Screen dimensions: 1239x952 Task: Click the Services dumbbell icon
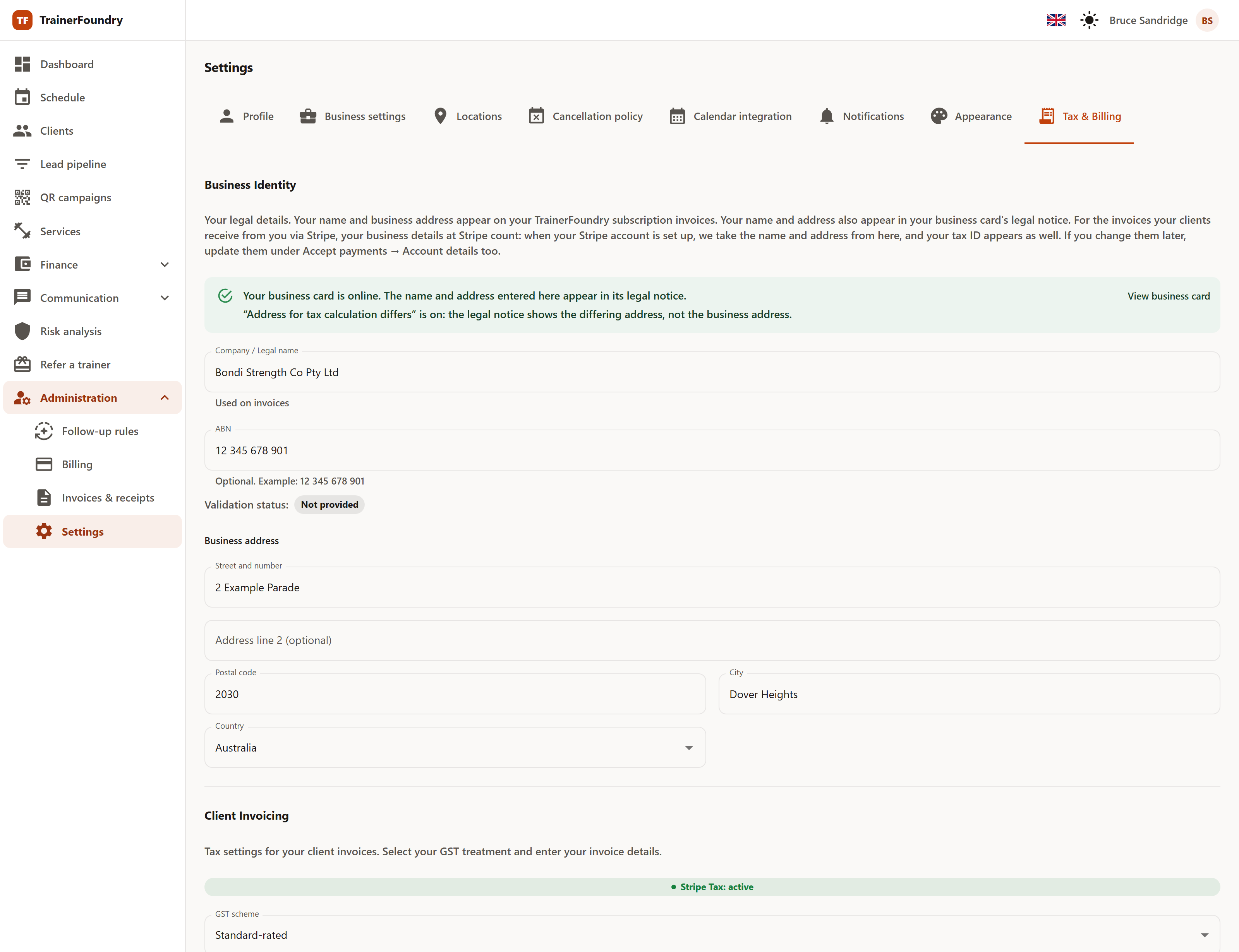tap(22, 231)
